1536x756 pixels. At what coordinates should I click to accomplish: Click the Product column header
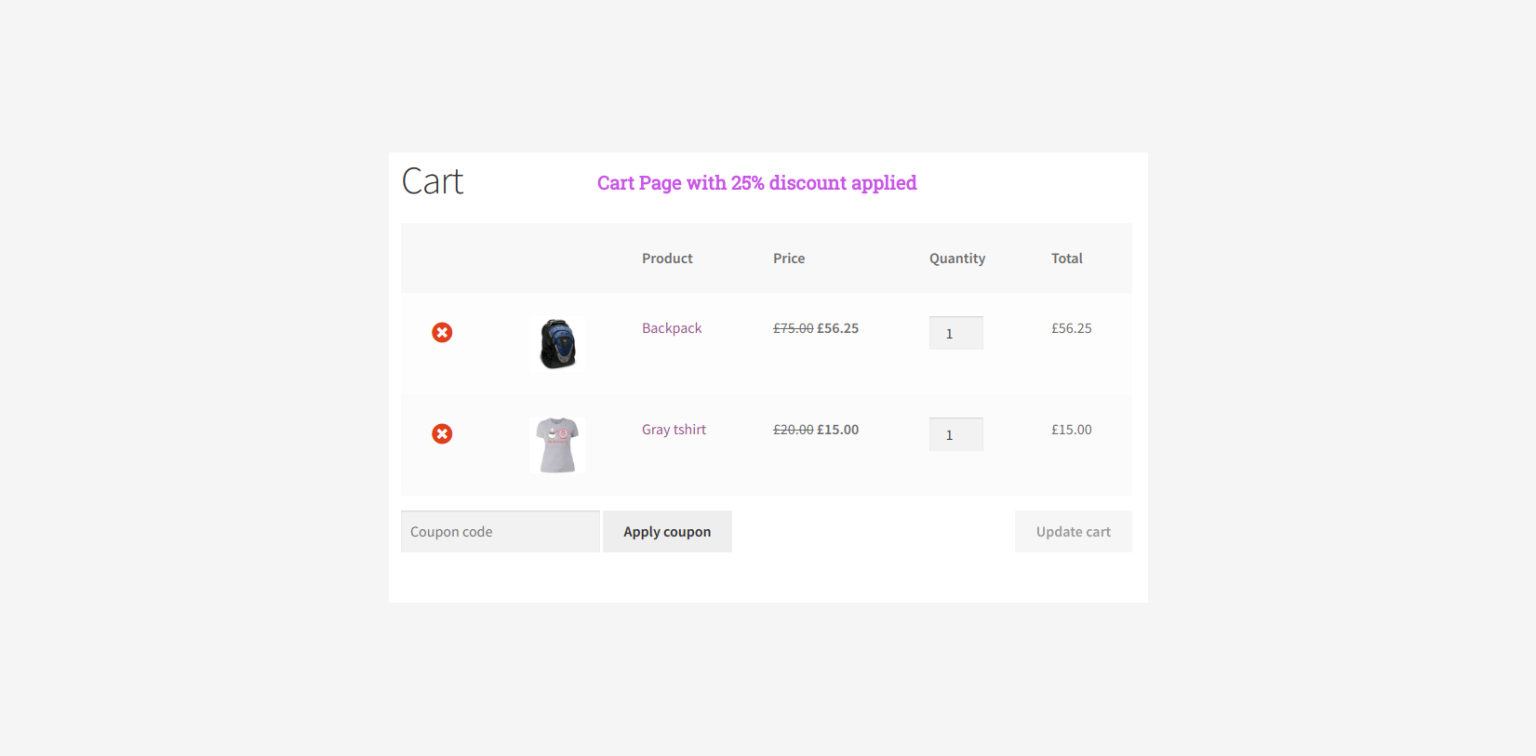[x=666, y=258]
